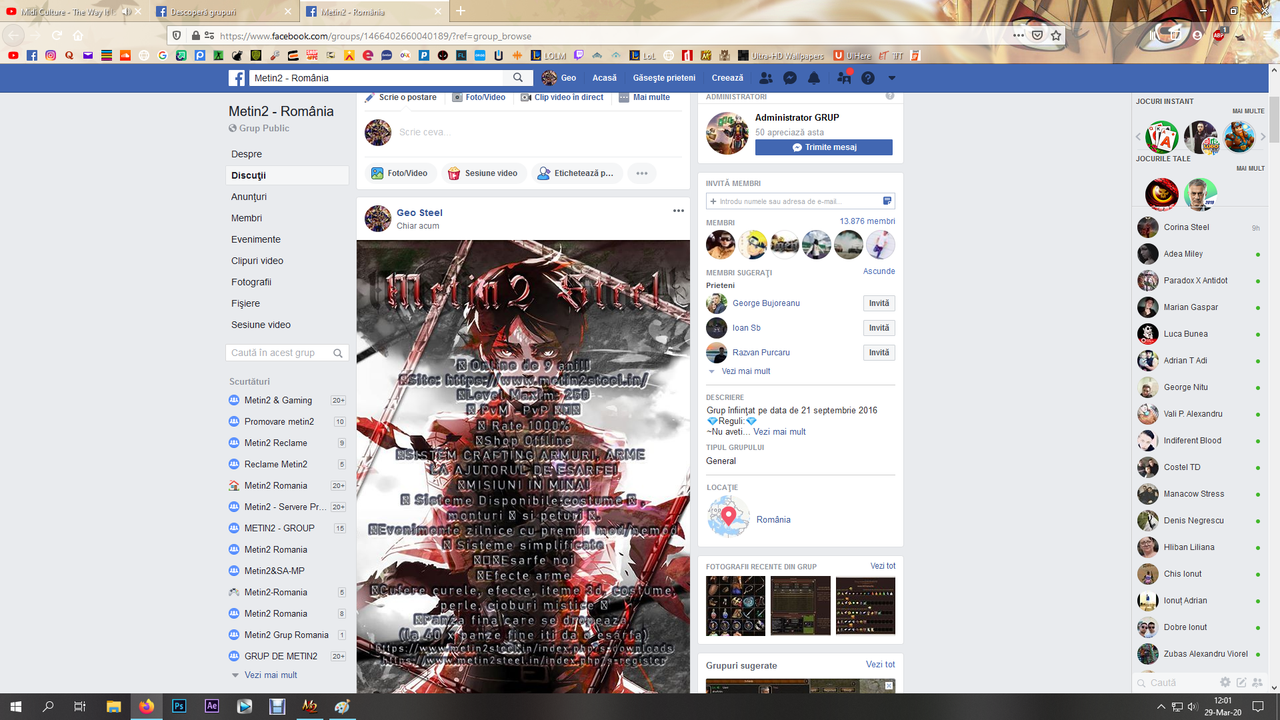Viewport: 1280px width, 720px height.
Task: Click Vezi tot for recent group photos
Action: pyautogui.click(x=883, y=566)
